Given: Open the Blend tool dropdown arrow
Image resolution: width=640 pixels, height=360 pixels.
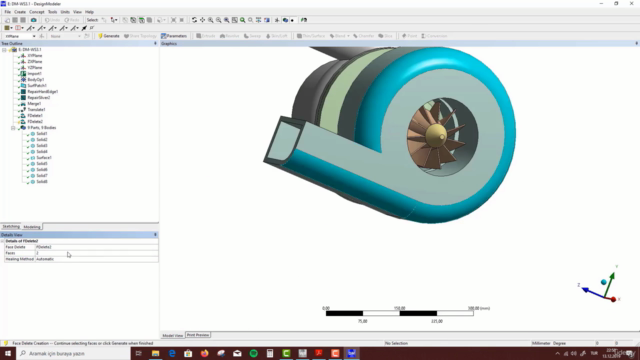Looking at the screenshot, I should tap(348, 36).
